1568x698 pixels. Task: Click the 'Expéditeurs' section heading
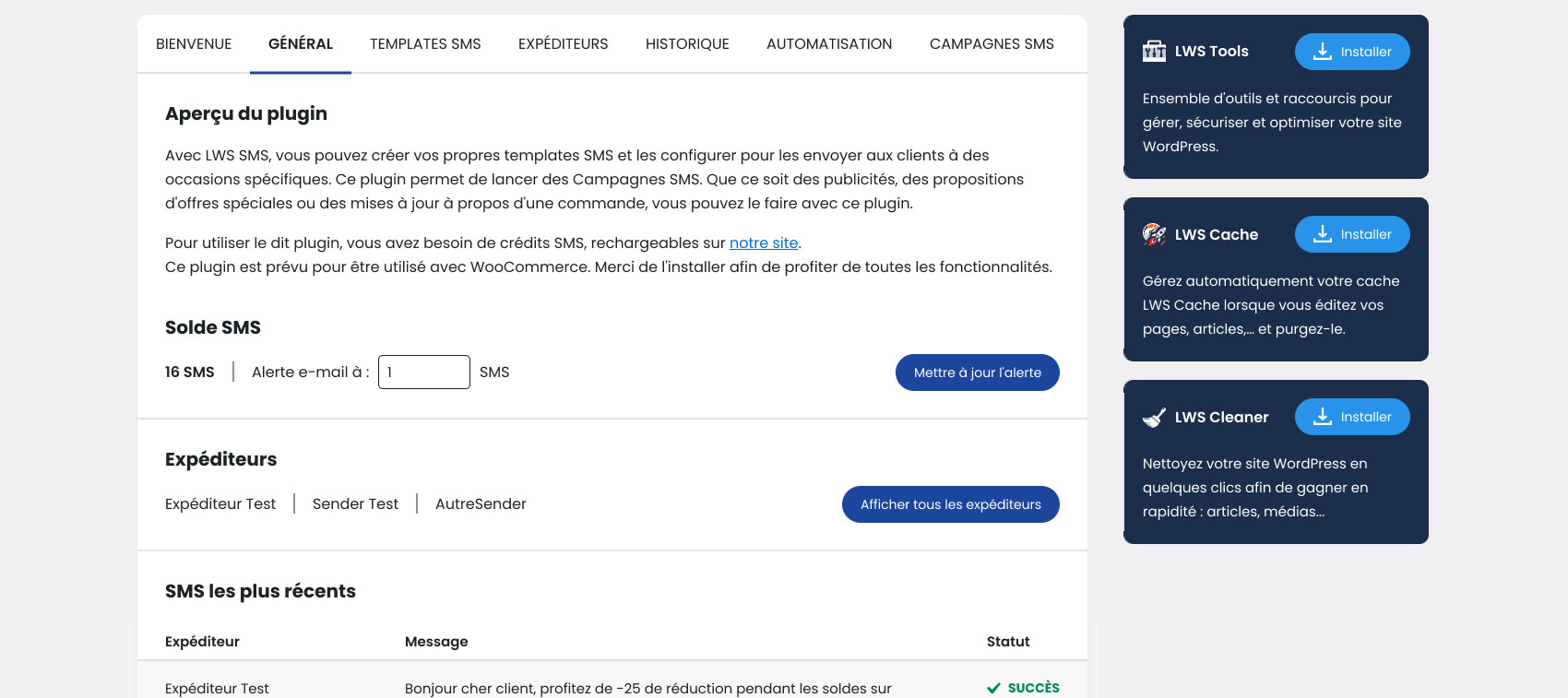221,459
